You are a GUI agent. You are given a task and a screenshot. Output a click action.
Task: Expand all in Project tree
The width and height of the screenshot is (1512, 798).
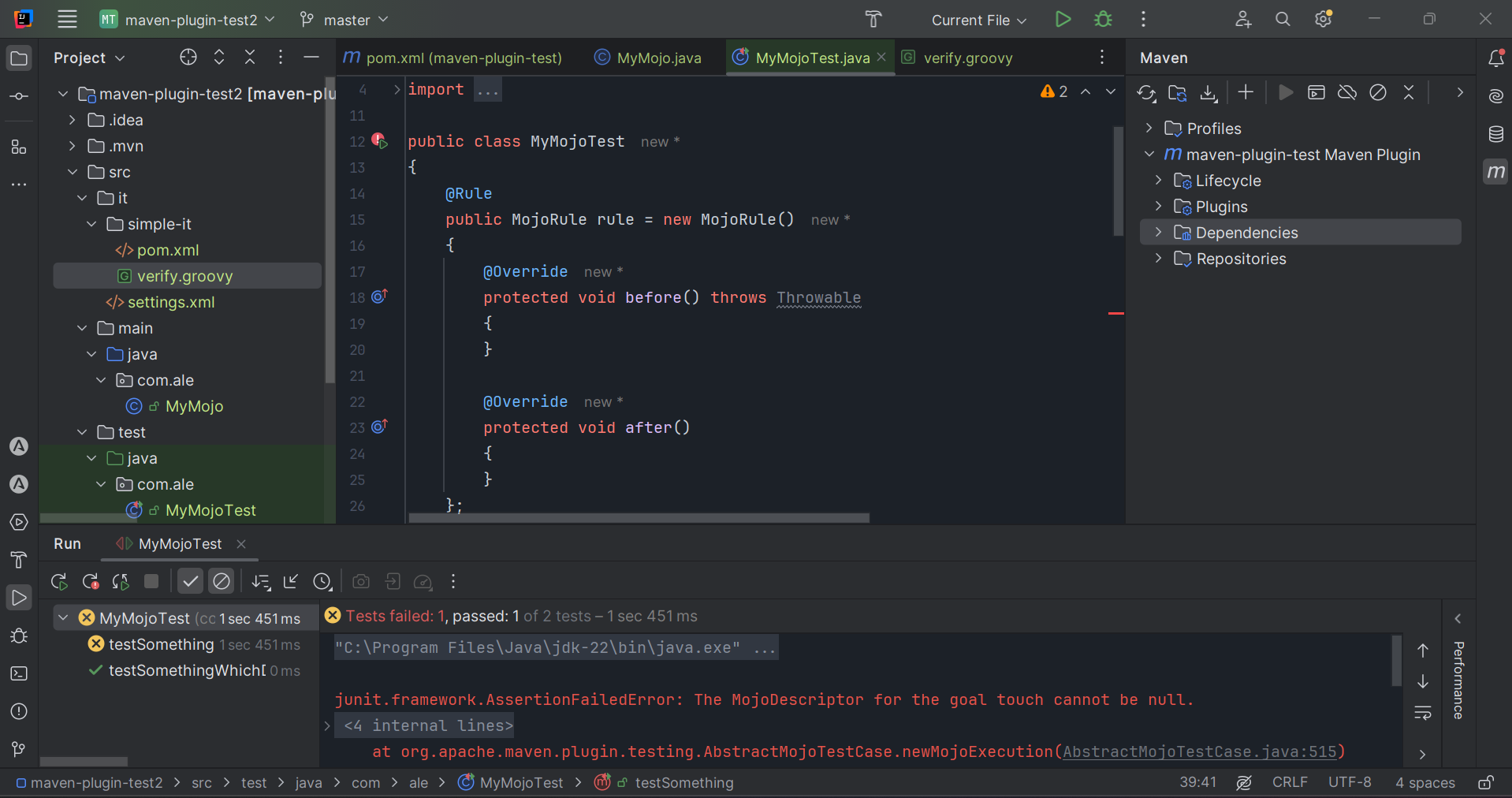(219, 58)
